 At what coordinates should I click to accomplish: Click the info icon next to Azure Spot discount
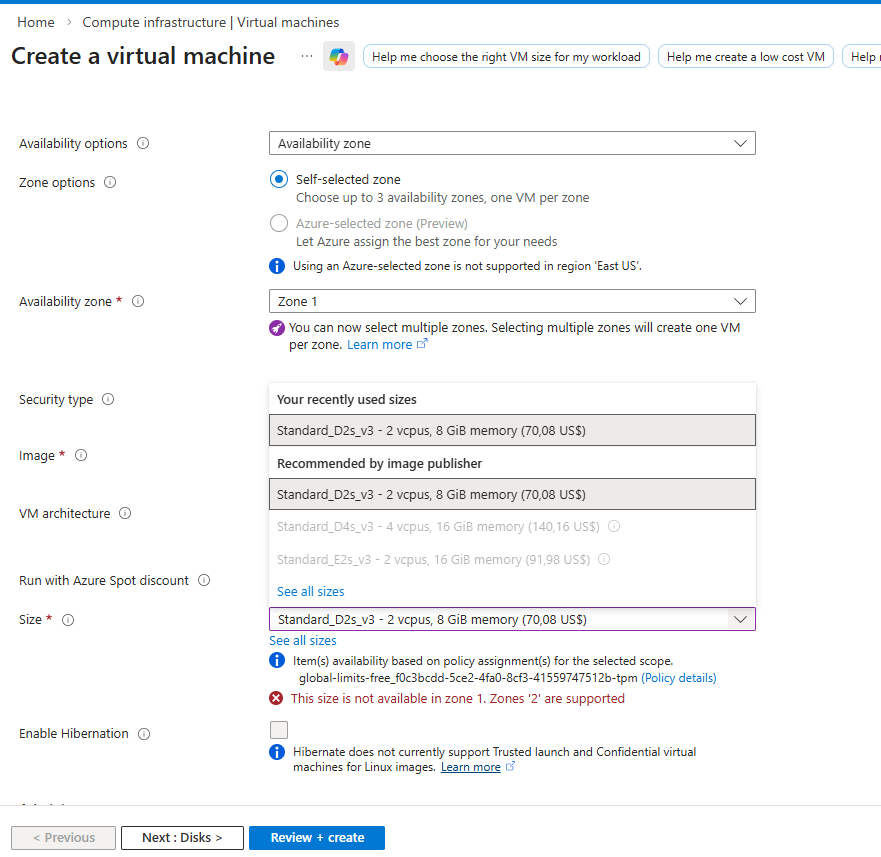tap(204, 580)
